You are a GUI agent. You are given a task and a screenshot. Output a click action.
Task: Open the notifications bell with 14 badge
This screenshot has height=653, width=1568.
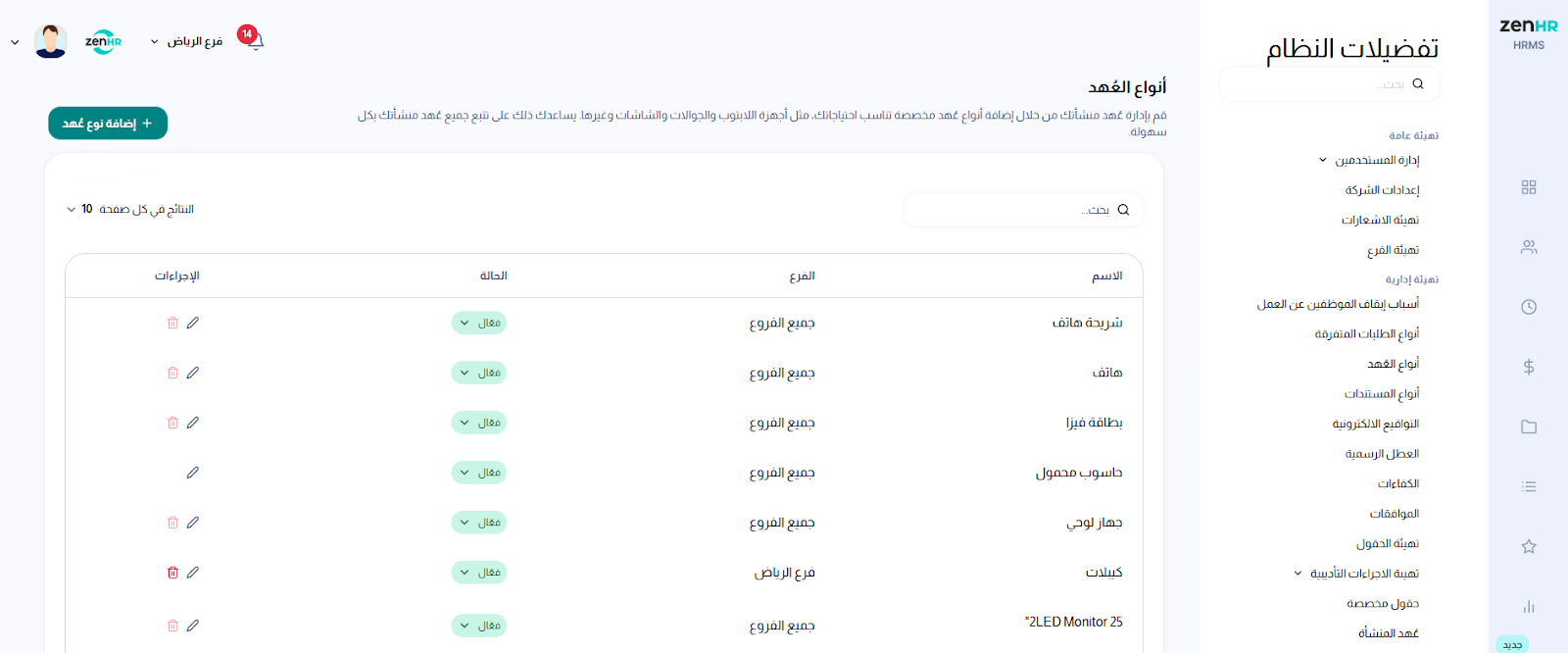252,39
